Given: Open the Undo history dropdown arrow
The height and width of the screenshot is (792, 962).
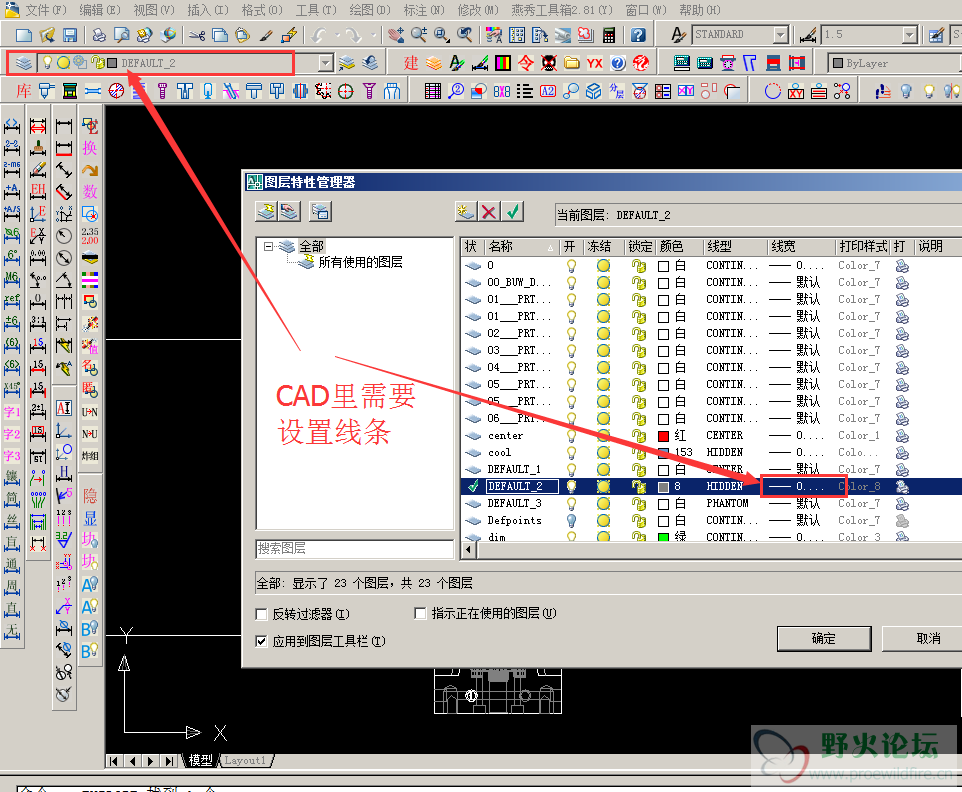Looking at the screenshot, I should tap(337, 36).
